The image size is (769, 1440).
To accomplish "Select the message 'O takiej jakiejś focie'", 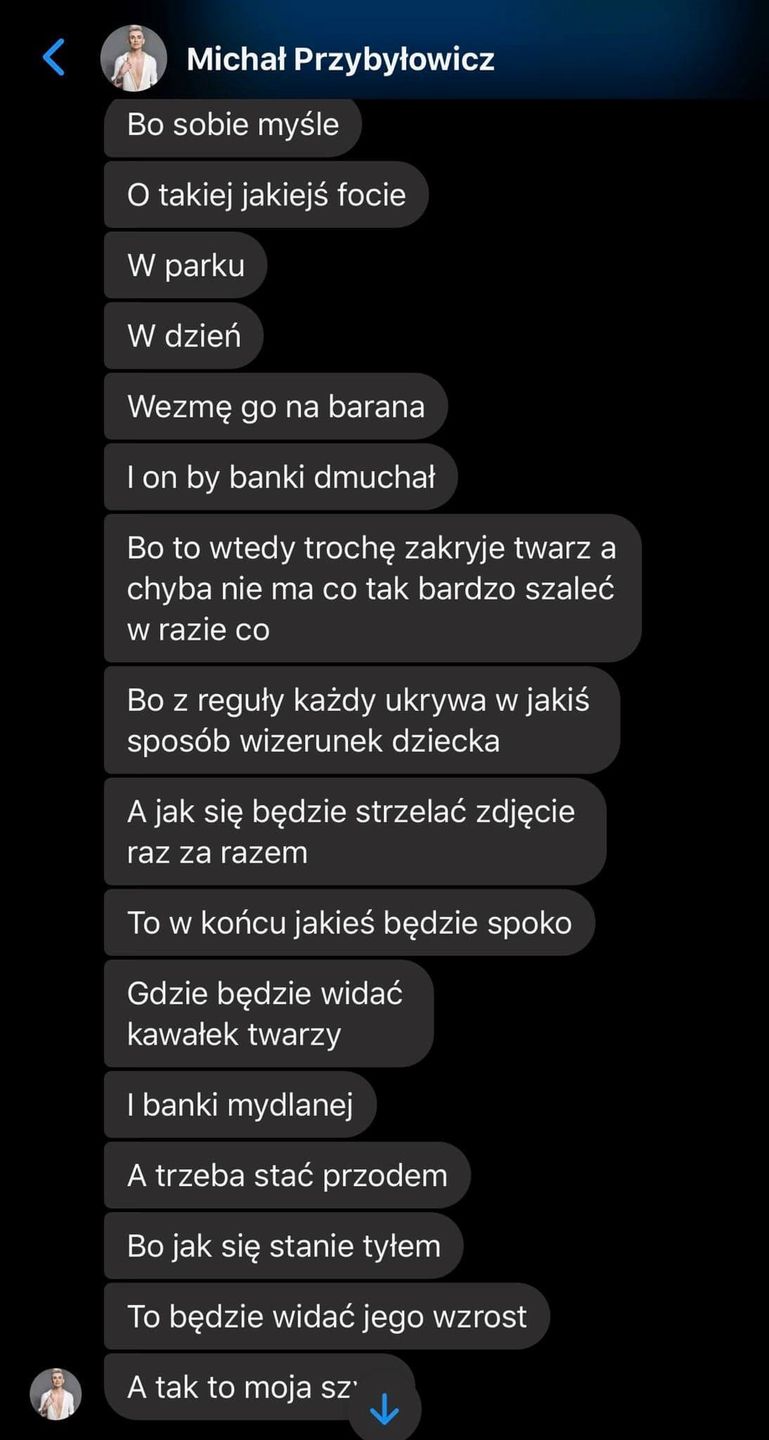I will 267,194.
